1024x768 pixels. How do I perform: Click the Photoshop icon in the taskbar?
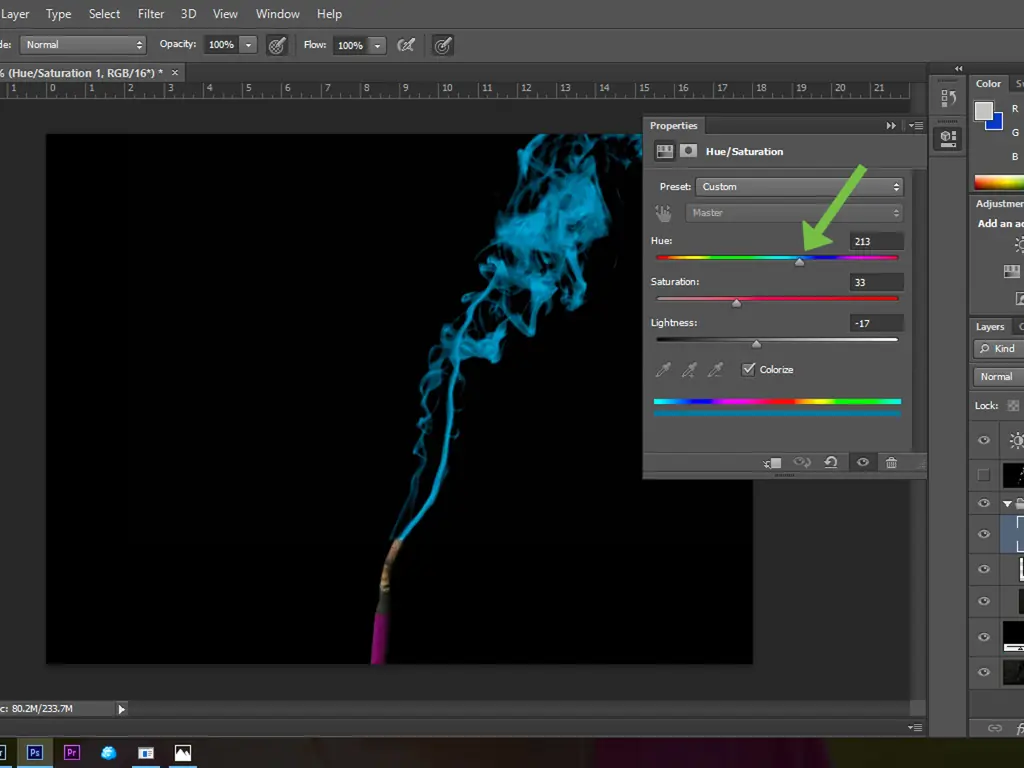pos(35,753)
